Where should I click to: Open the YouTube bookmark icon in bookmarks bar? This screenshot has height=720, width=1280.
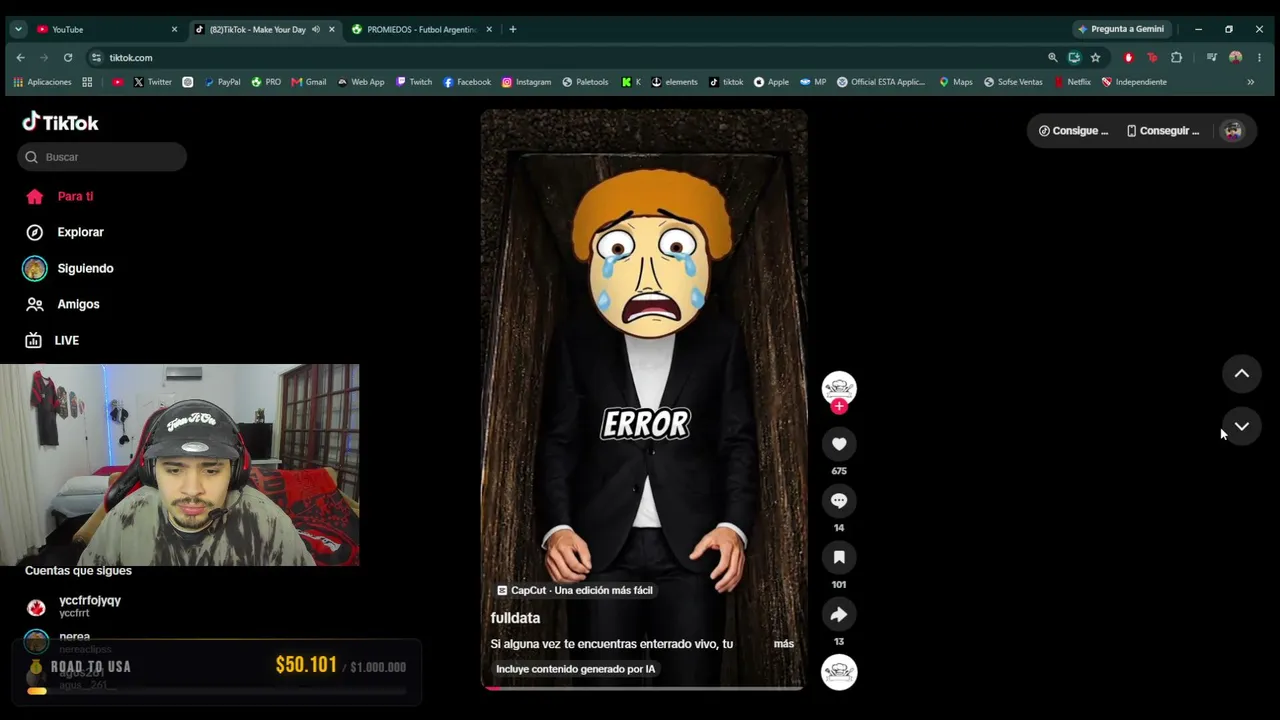click(x=118, y=82)
